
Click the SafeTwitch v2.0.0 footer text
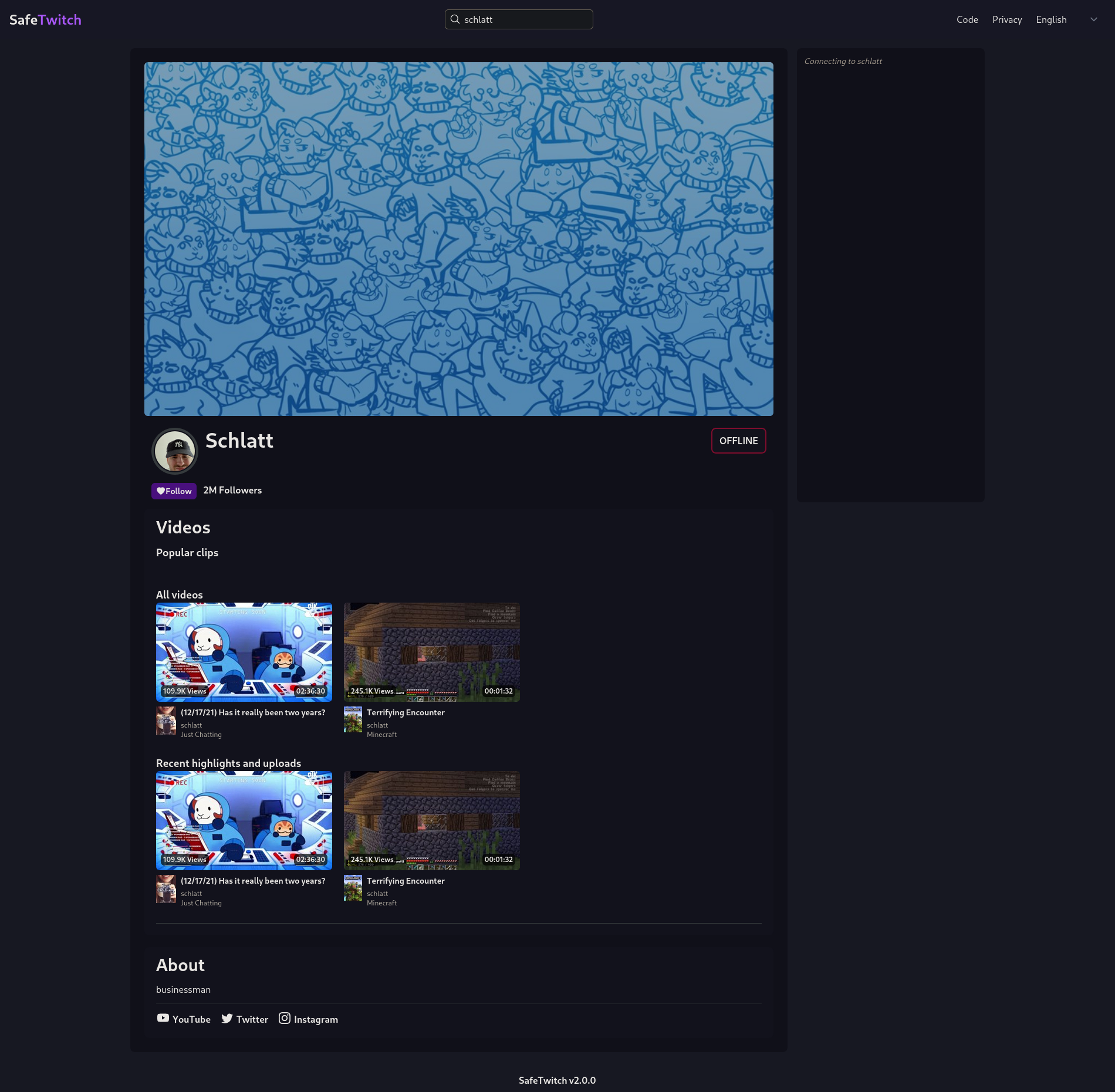(x=557, y=1080)
